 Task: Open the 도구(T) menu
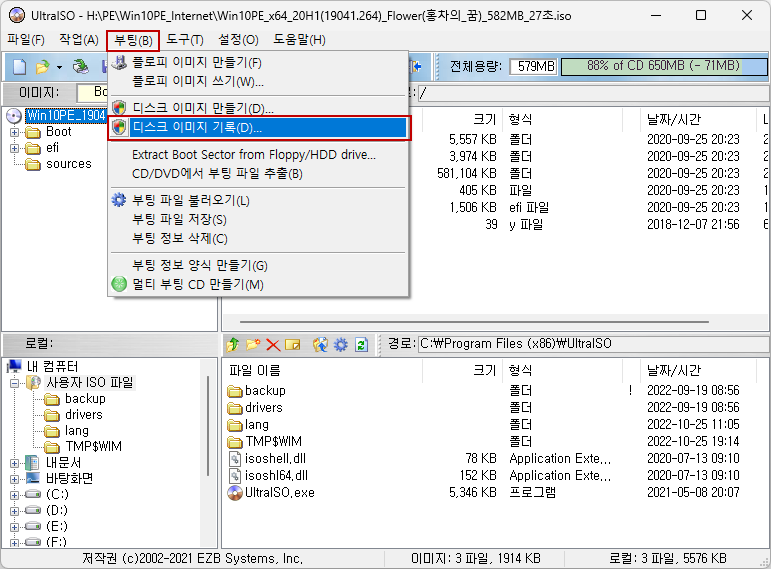pos(185,40)
